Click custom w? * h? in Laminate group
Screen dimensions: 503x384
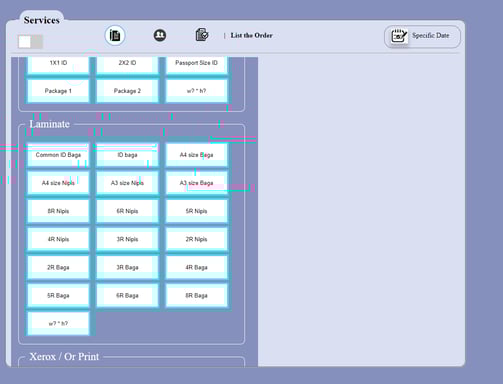[58, 323]
